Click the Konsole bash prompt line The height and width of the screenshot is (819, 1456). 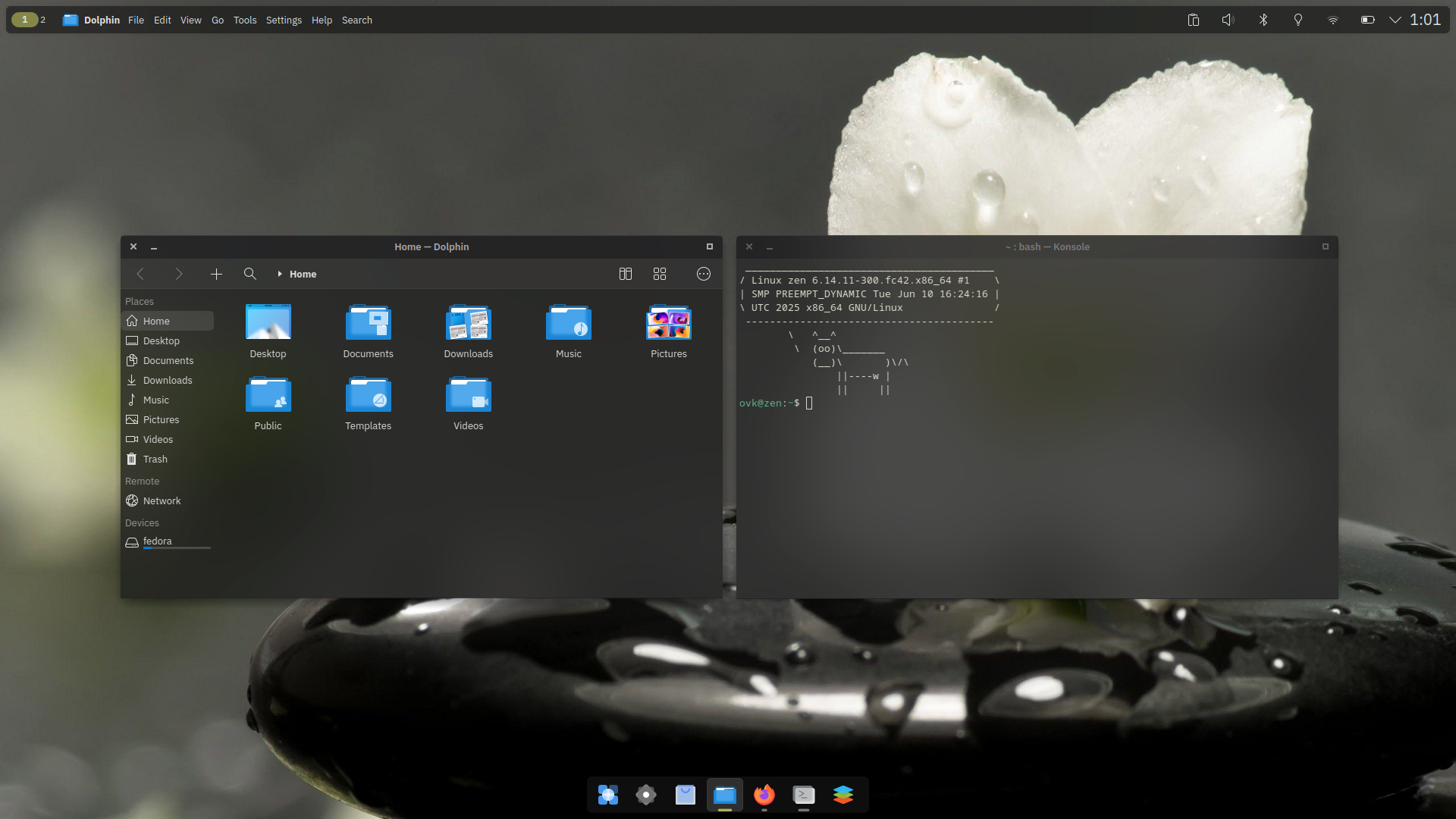click(x=776, y=403)
